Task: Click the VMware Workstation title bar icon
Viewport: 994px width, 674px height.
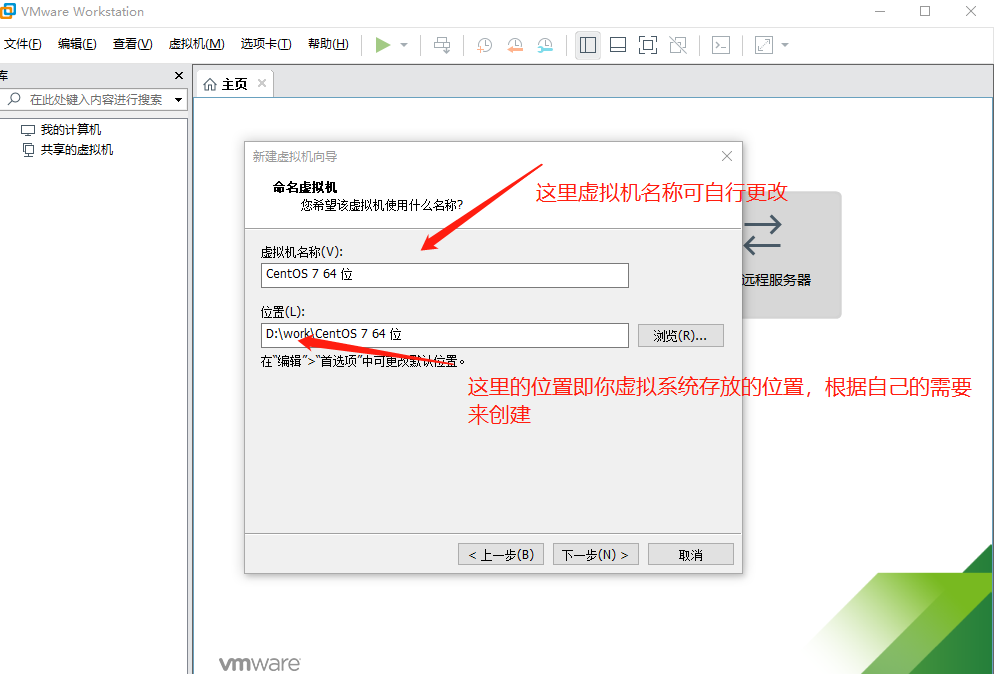Action: pos(8,11)
